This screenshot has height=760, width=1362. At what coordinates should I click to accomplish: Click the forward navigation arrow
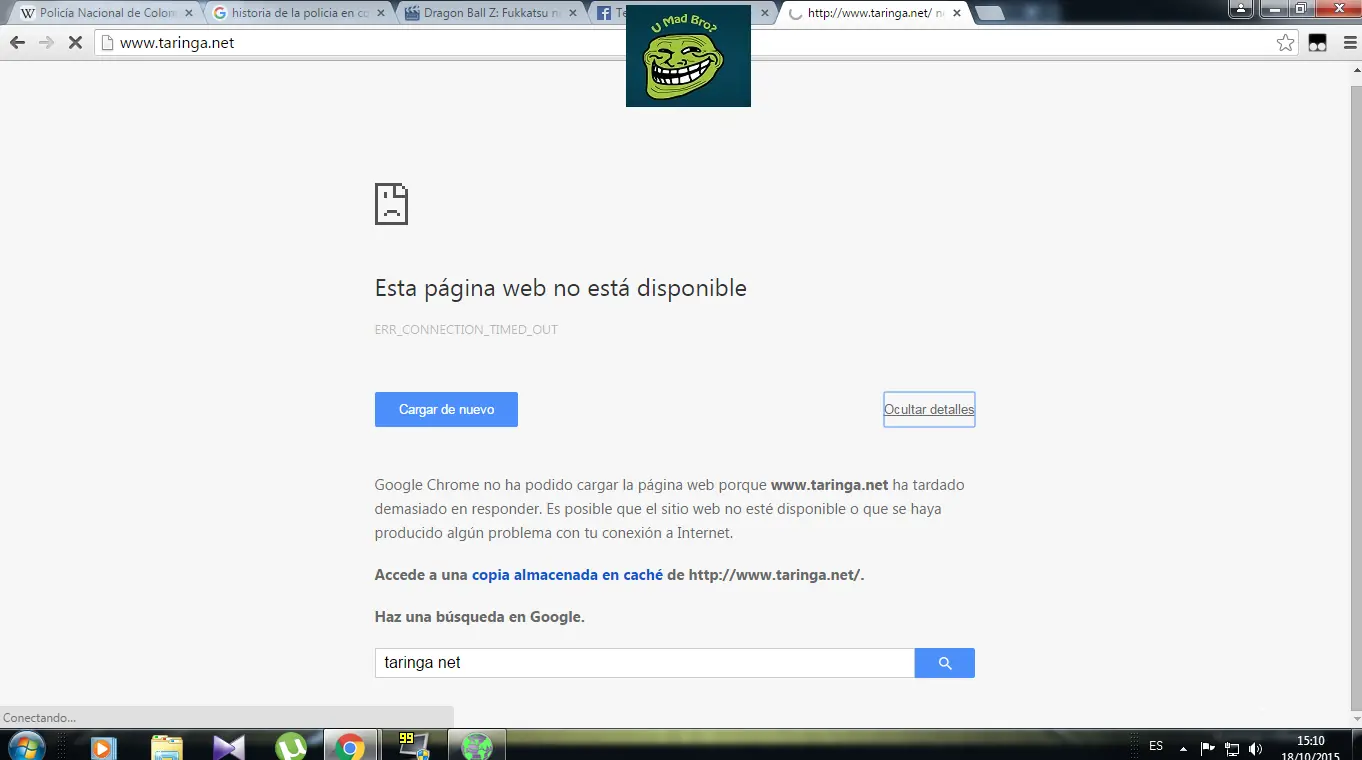click(x=47, y=42)
